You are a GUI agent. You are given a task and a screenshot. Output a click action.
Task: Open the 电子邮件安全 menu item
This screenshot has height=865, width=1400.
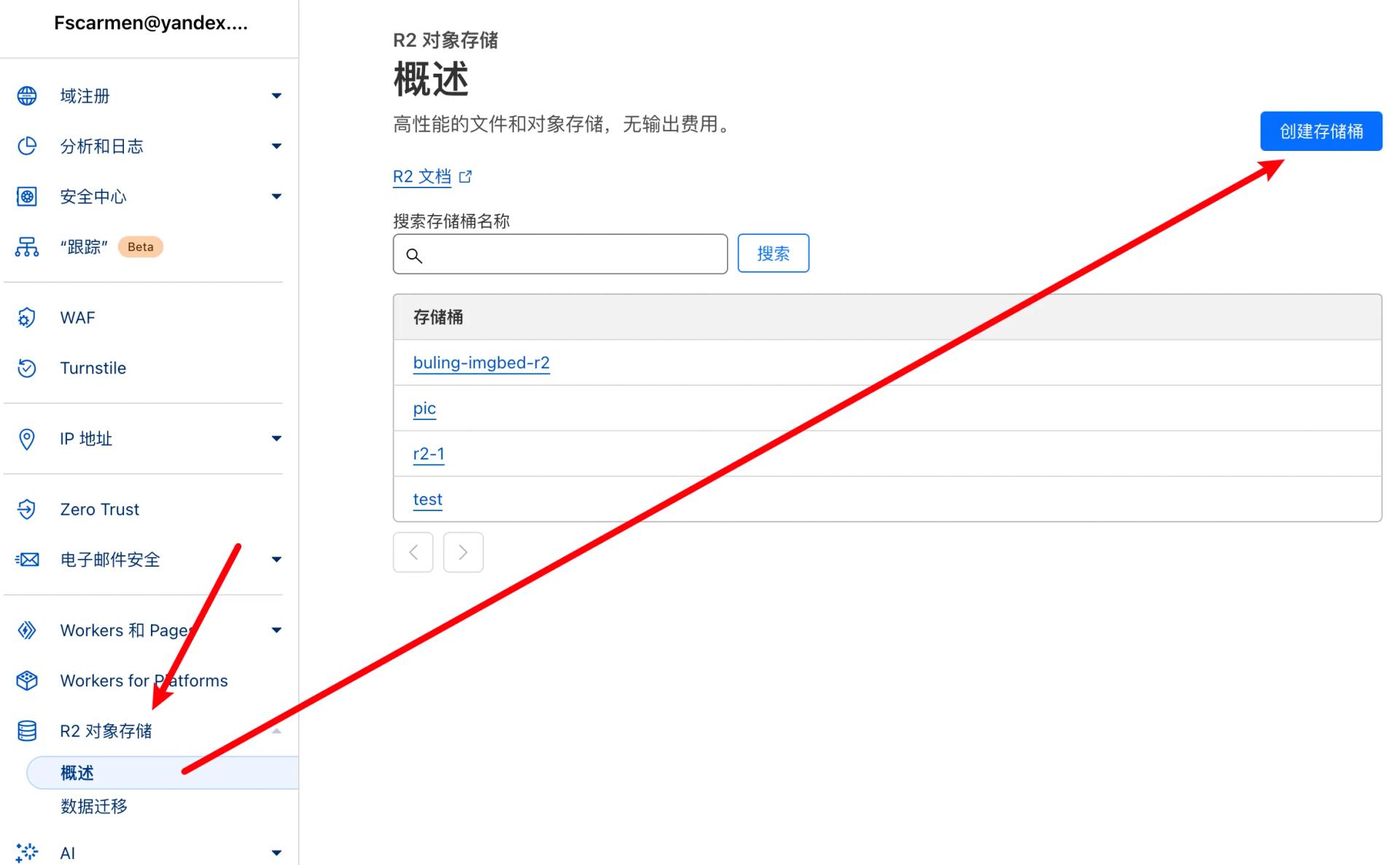click(x=110, y=559)
